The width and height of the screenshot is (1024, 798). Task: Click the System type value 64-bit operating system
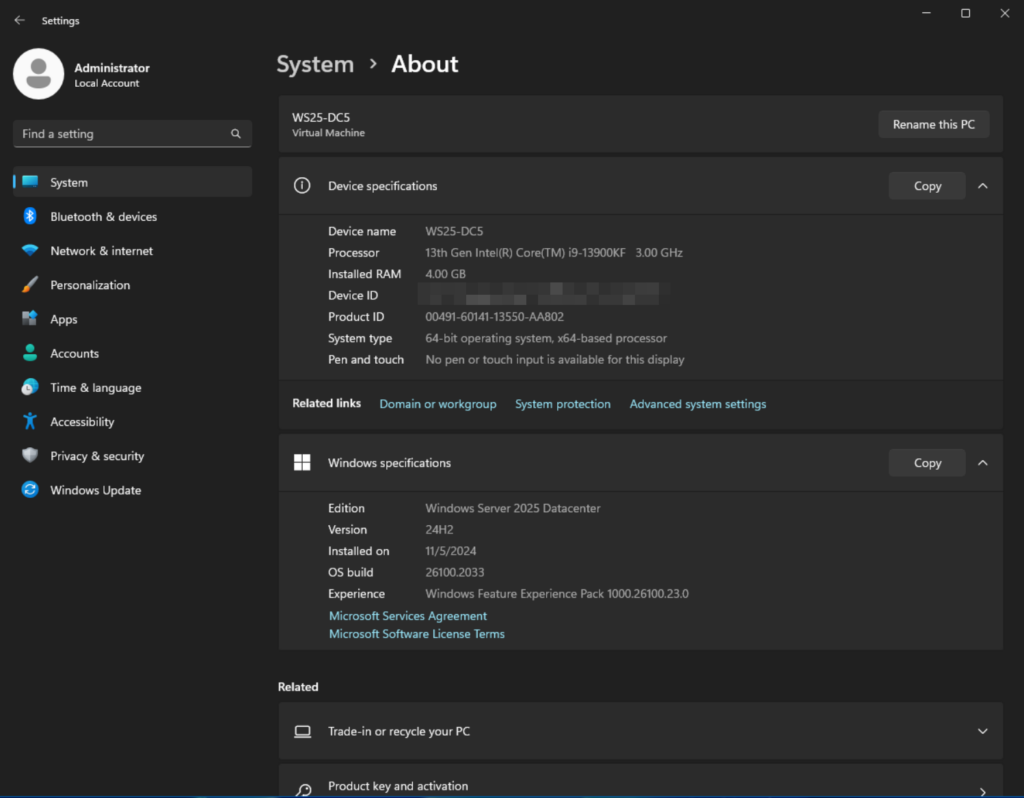546,338
